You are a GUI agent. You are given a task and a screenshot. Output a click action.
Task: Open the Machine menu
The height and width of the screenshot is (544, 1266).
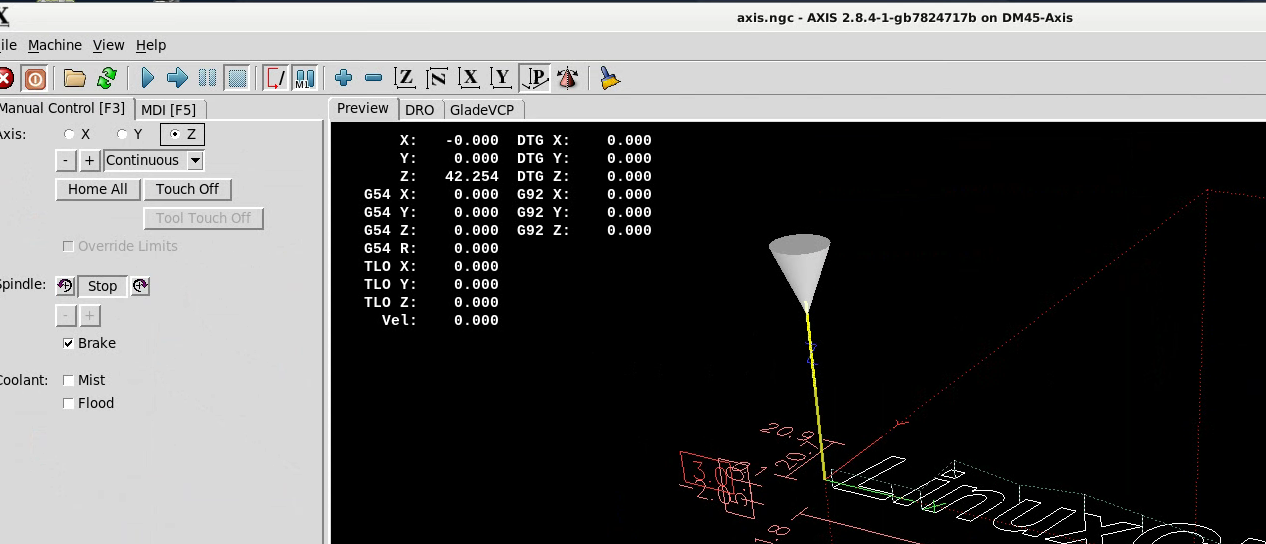pos(55,45)
